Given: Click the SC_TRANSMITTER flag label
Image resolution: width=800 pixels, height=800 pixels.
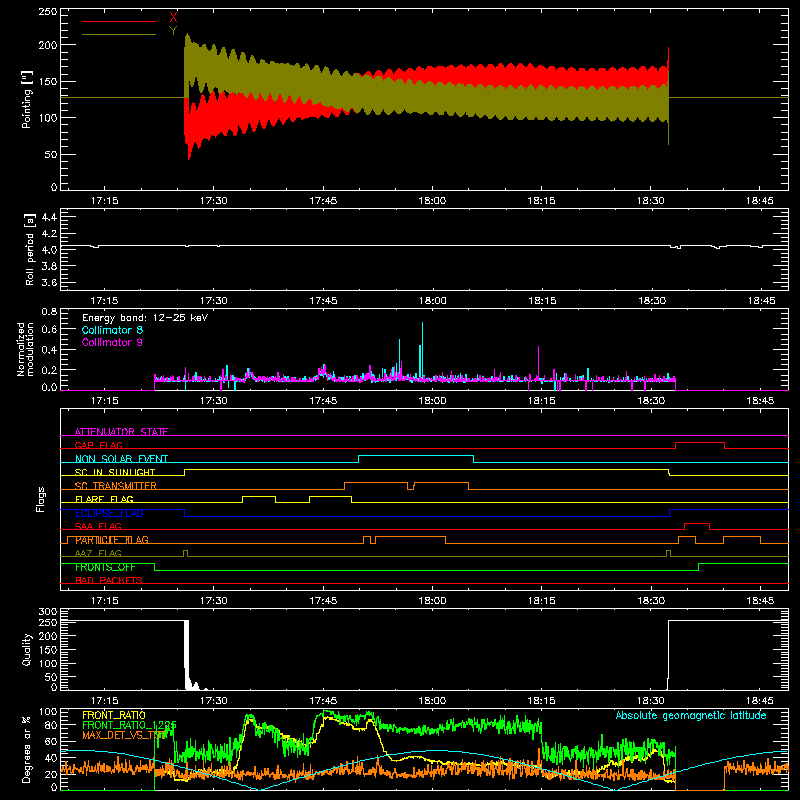Looking at the screenshot, I should coord(116,486).
